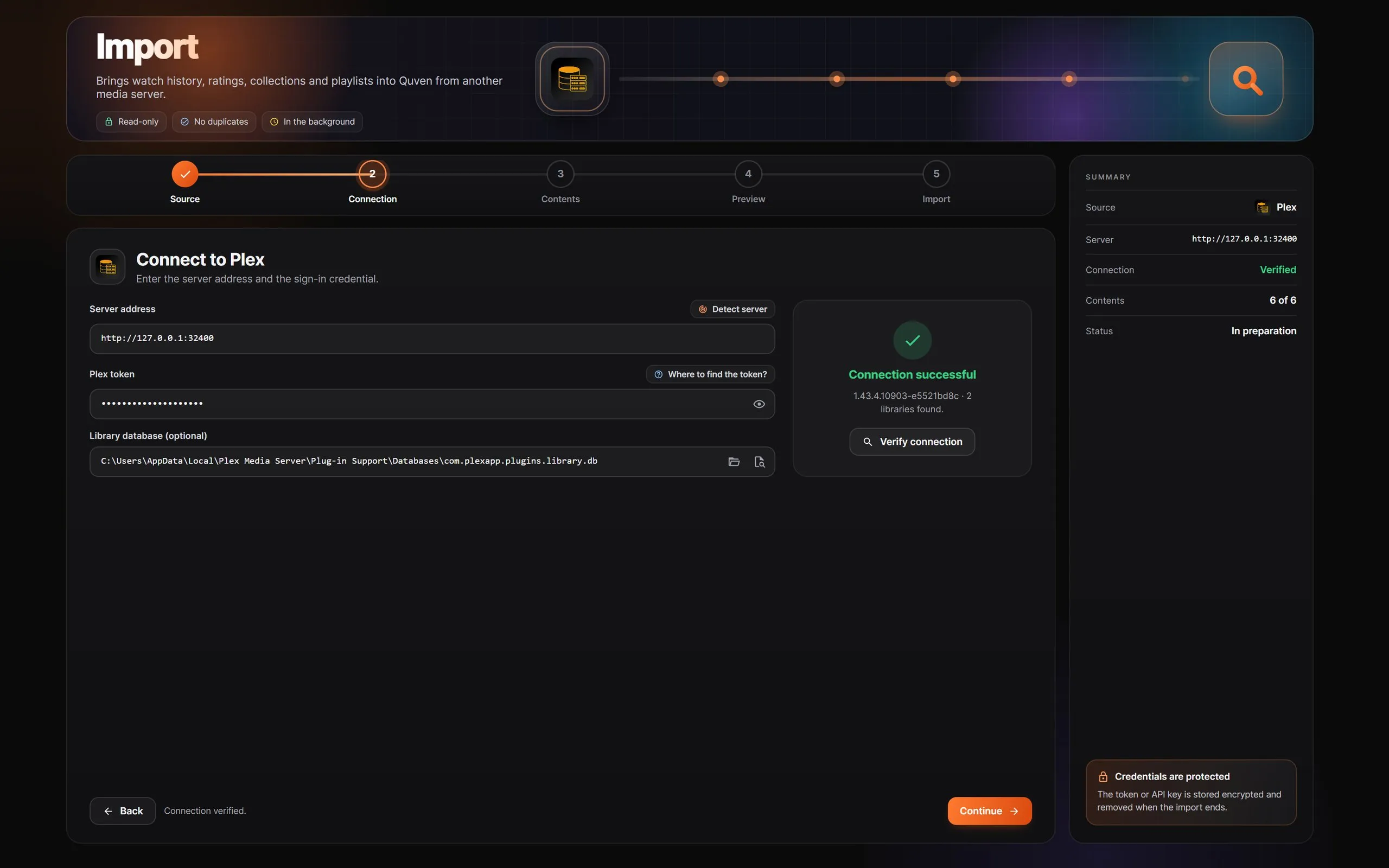Click into the Library database path field
This screenshot has height=868, width=1389.
coord(432,462)
